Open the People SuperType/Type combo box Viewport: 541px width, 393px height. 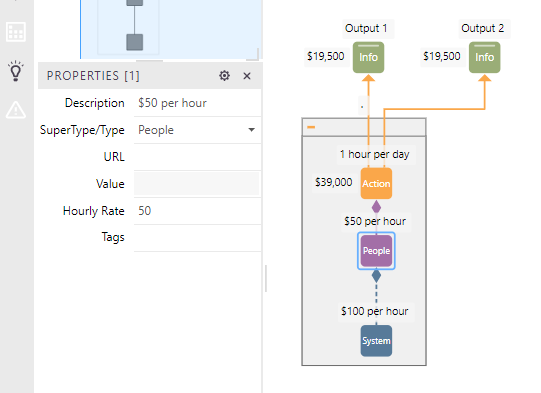[x=197, y=130]
